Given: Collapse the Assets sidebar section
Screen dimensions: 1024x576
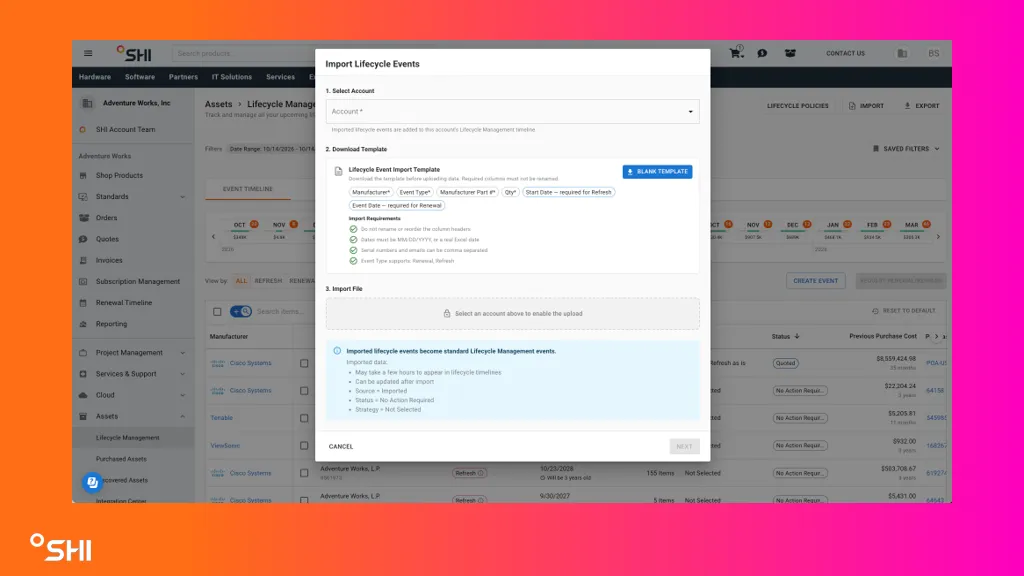Looking at the screenshot, I should pos(183,417).
